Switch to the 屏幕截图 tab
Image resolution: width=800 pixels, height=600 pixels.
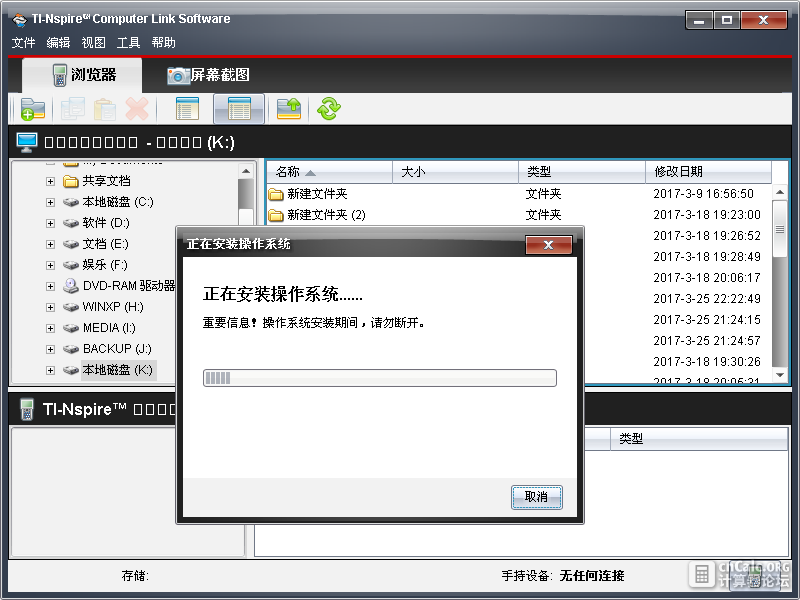click(x=208, y=75)
